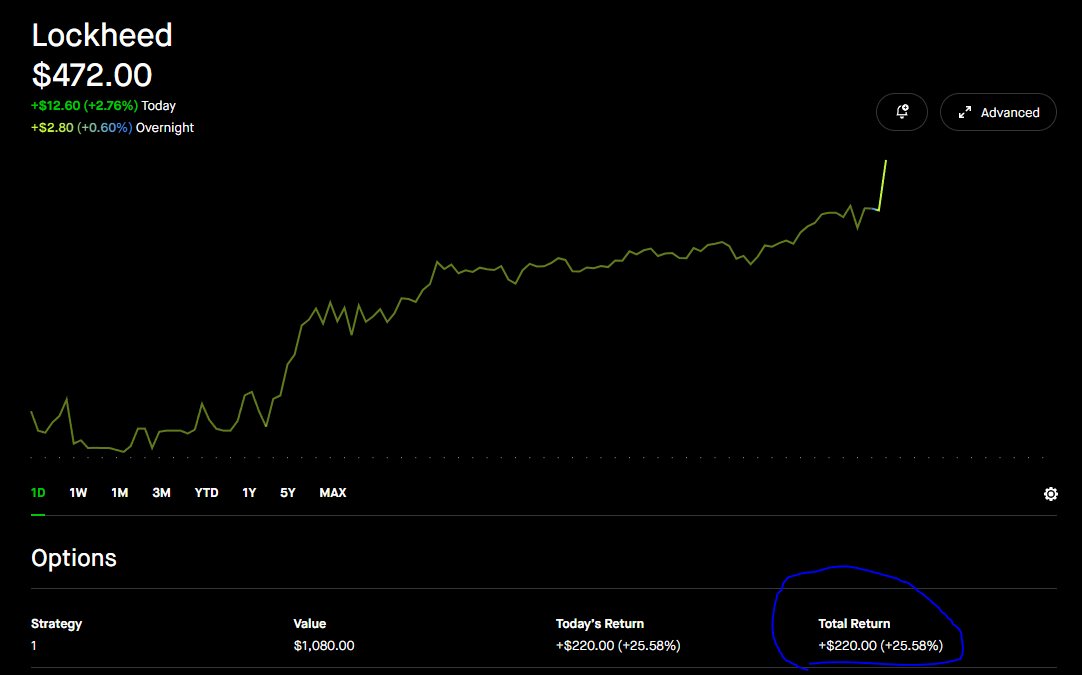This screenshot has height=675, width=1082.
Task: Switch chart to 1W range
Action: [x=78, y=493]
